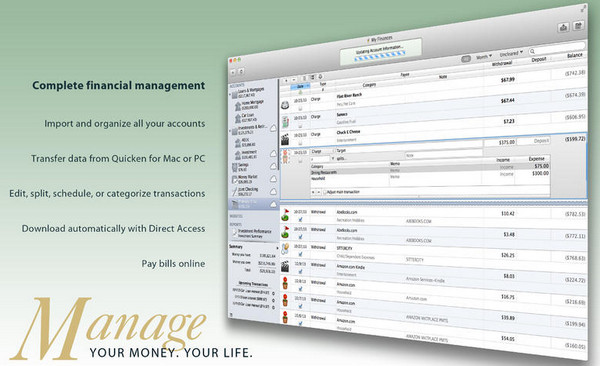Click the golf flag icon on $3.48 AbeBooks row

point(285,232)
